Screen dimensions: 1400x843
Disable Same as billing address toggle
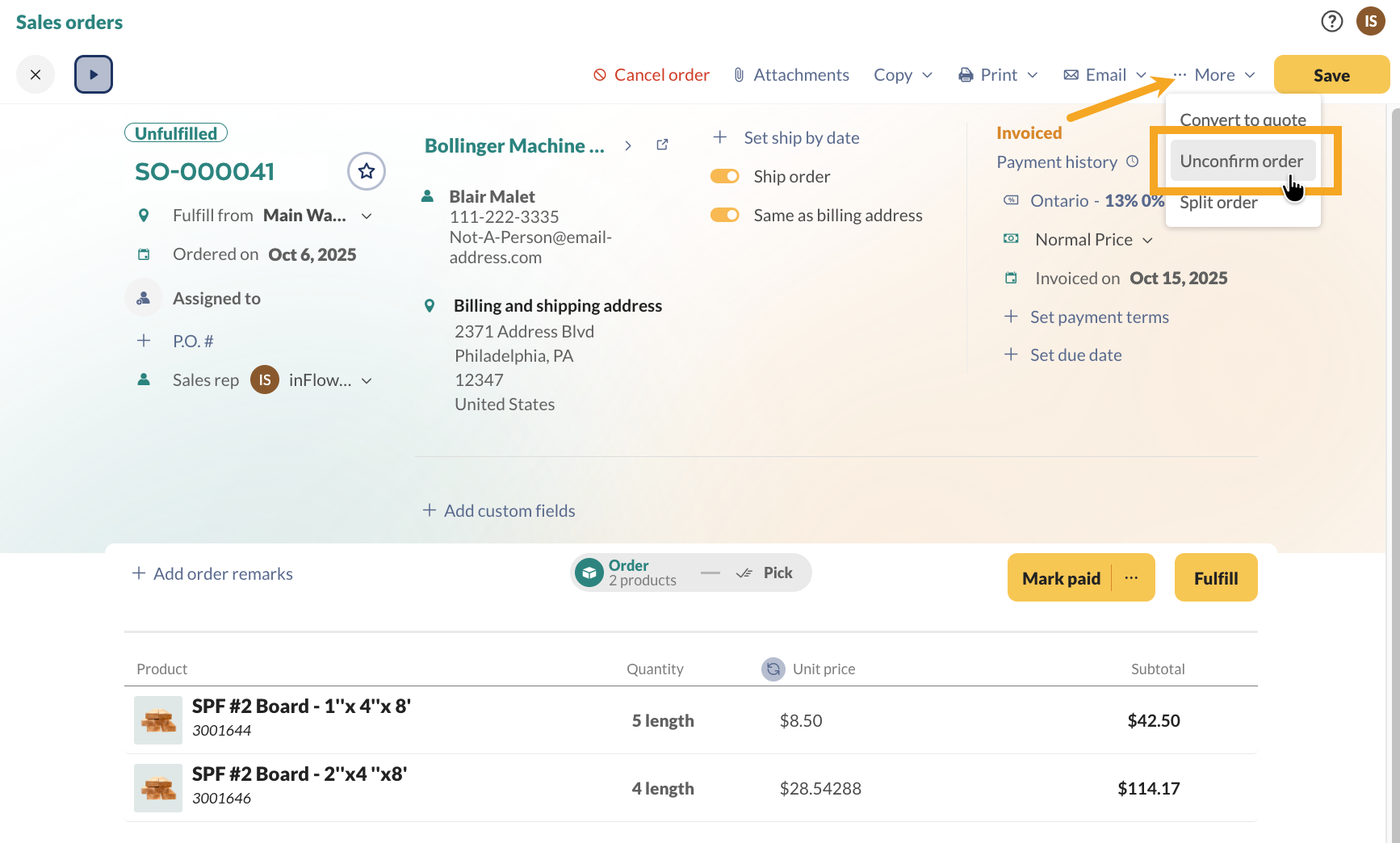tap(724, 216)
